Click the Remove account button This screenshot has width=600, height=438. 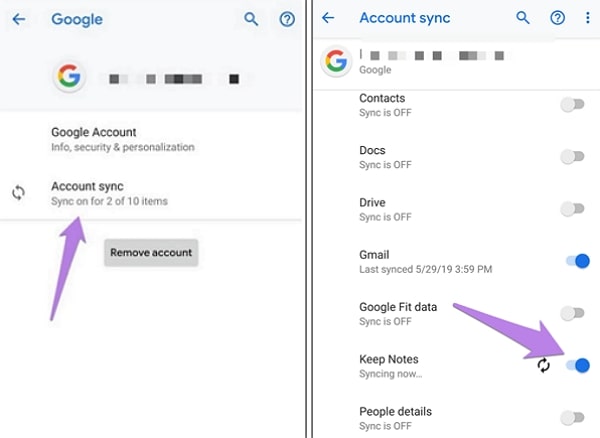151,252
